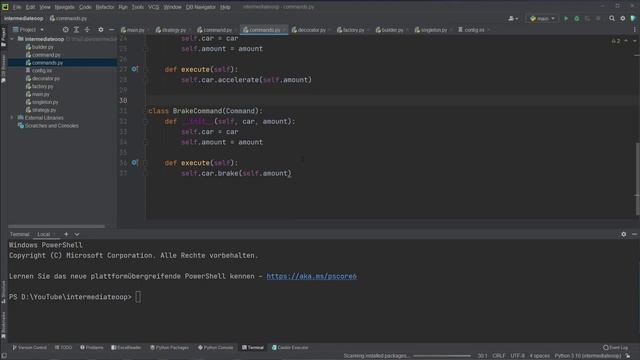Run the main configuration with green play
Image resolution: width=640 pixels, height=360 pixels.
[x=566, y=18]
